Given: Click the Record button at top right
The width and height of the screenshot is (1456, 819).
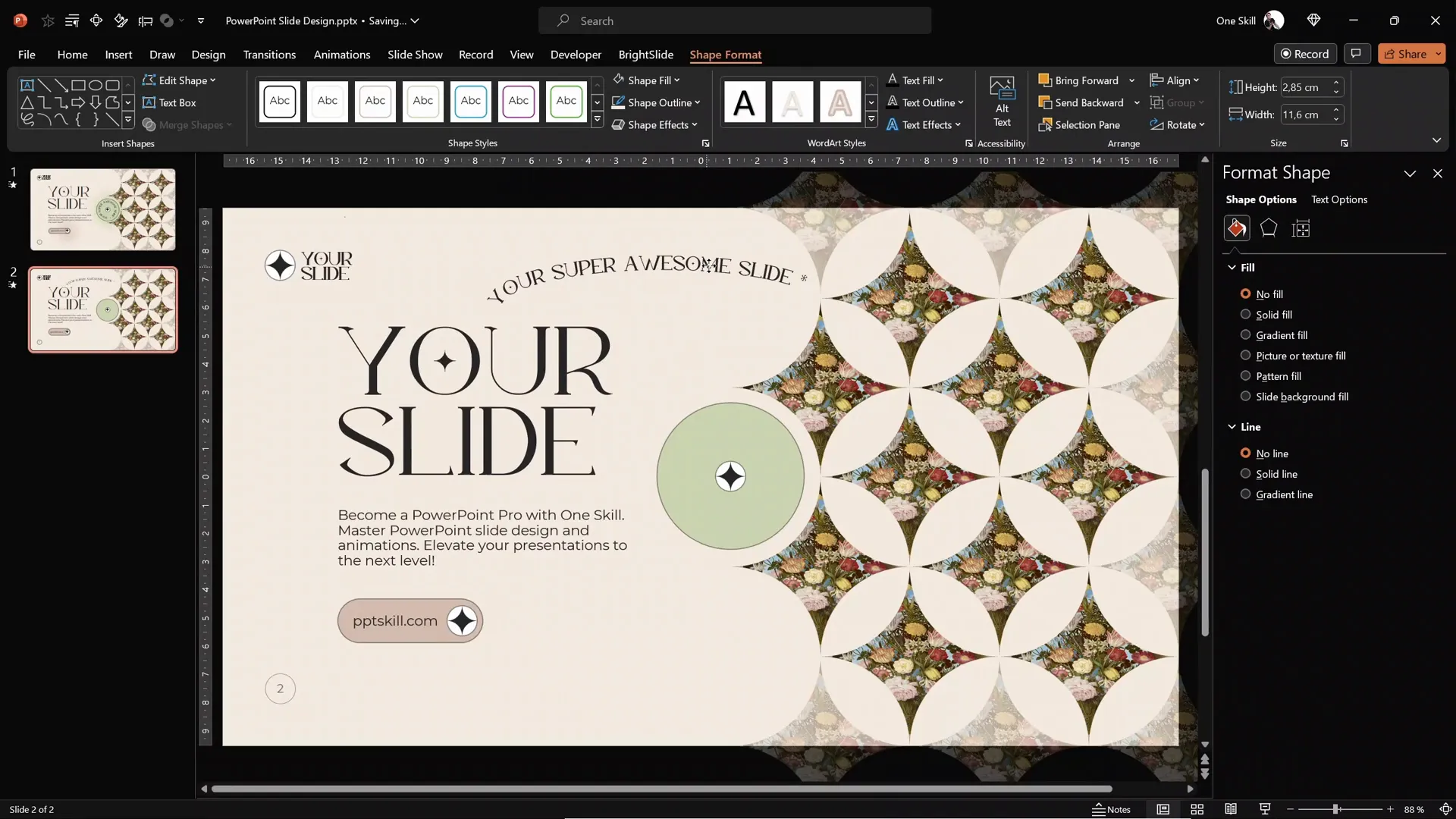Looking at the screenshot, I should (1305, 54).
